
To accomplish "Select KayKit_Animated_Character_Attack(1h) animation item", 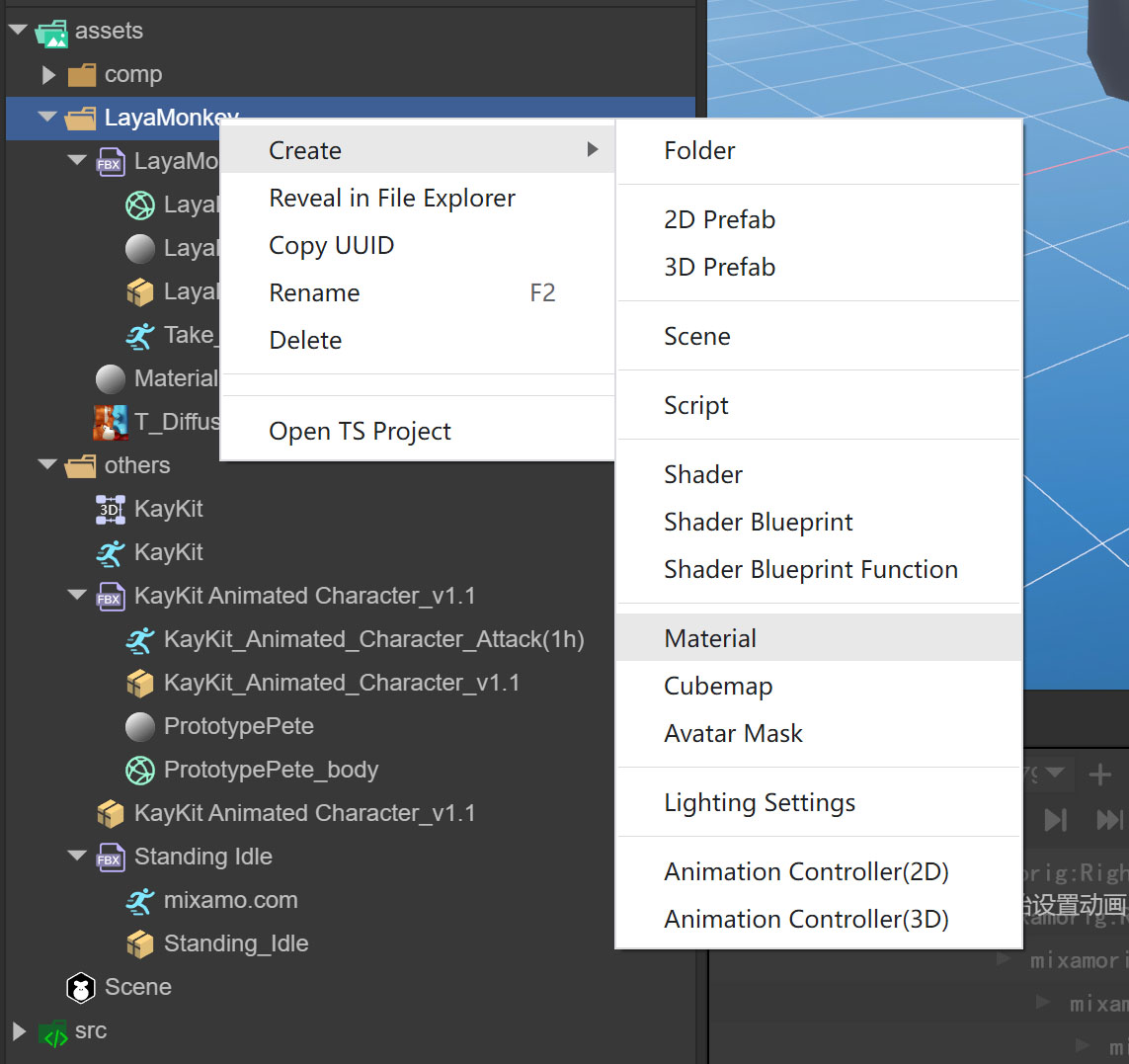I will click(373, 639).
